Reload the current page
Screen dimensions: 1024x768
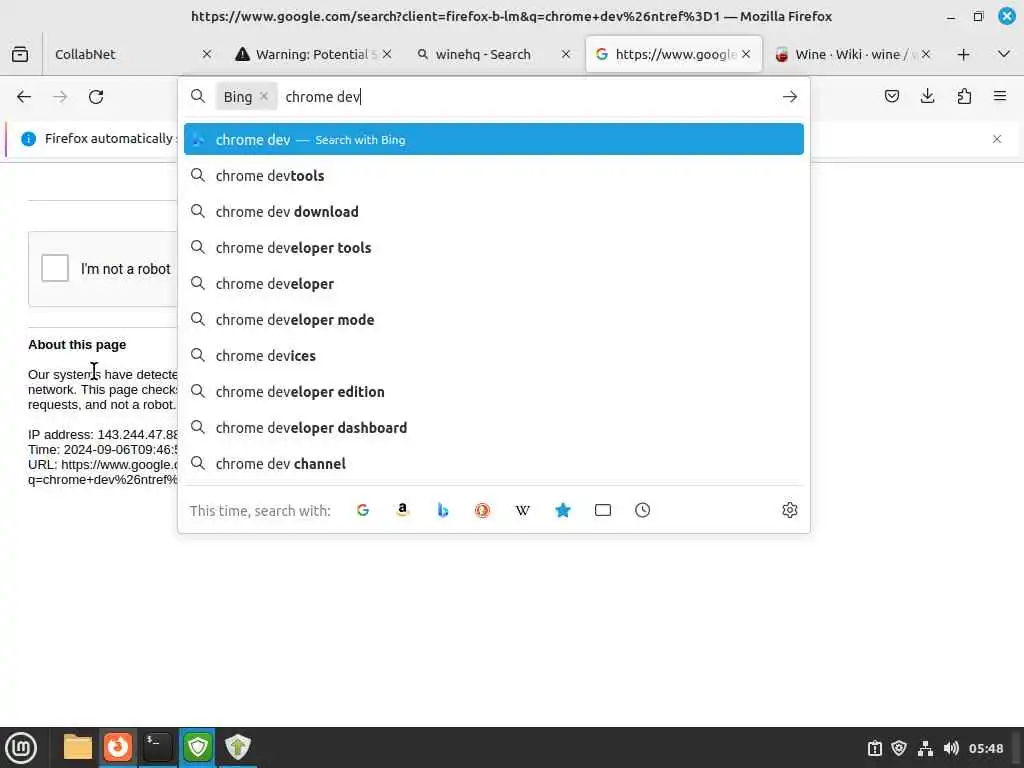(96, 97)
